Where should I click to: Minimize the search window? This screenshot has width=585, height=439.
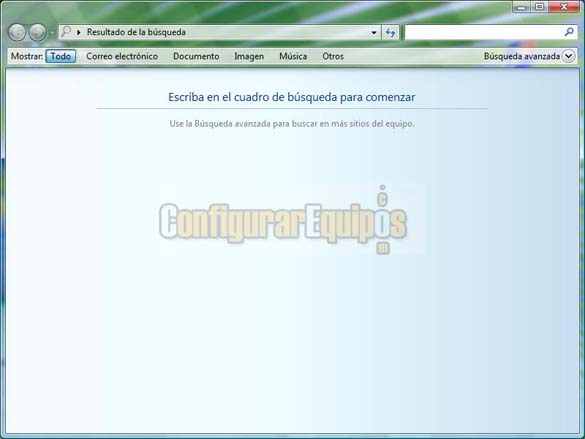[522, 7]
